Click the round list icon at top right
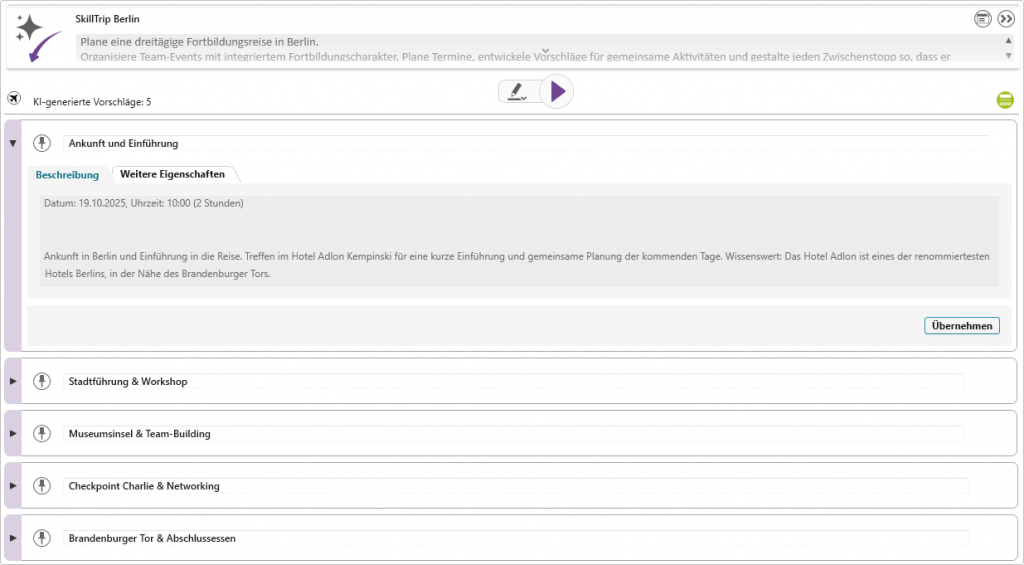This screenshot has height=565, width=1024. (983, 18)
